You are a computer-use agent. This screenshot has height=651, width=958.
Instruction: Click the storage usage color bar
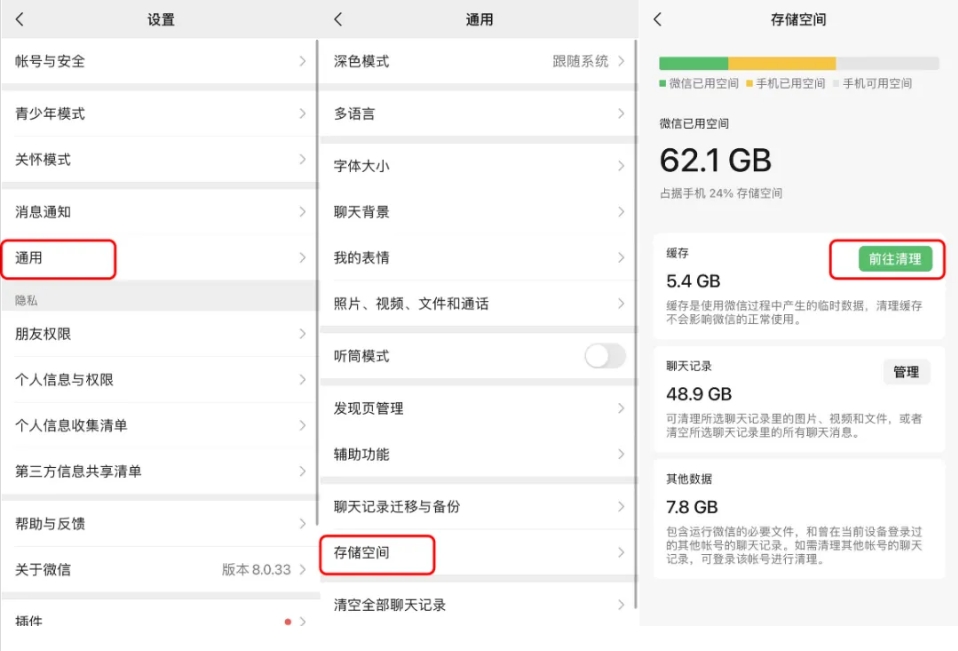click(x=798, y=63)
